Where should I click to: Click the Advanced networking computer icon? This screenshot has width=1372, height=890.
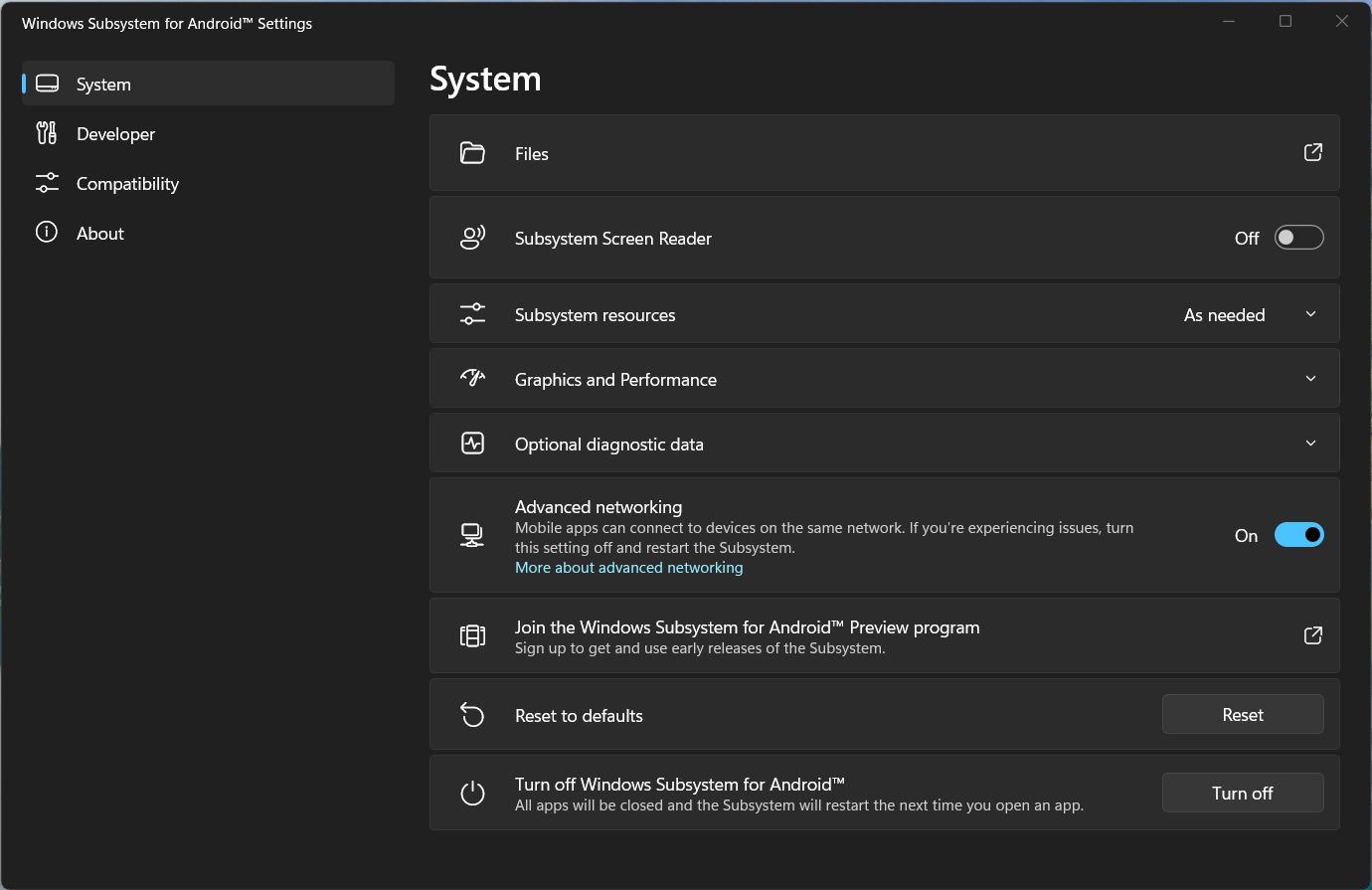click(x=472, y=535)
